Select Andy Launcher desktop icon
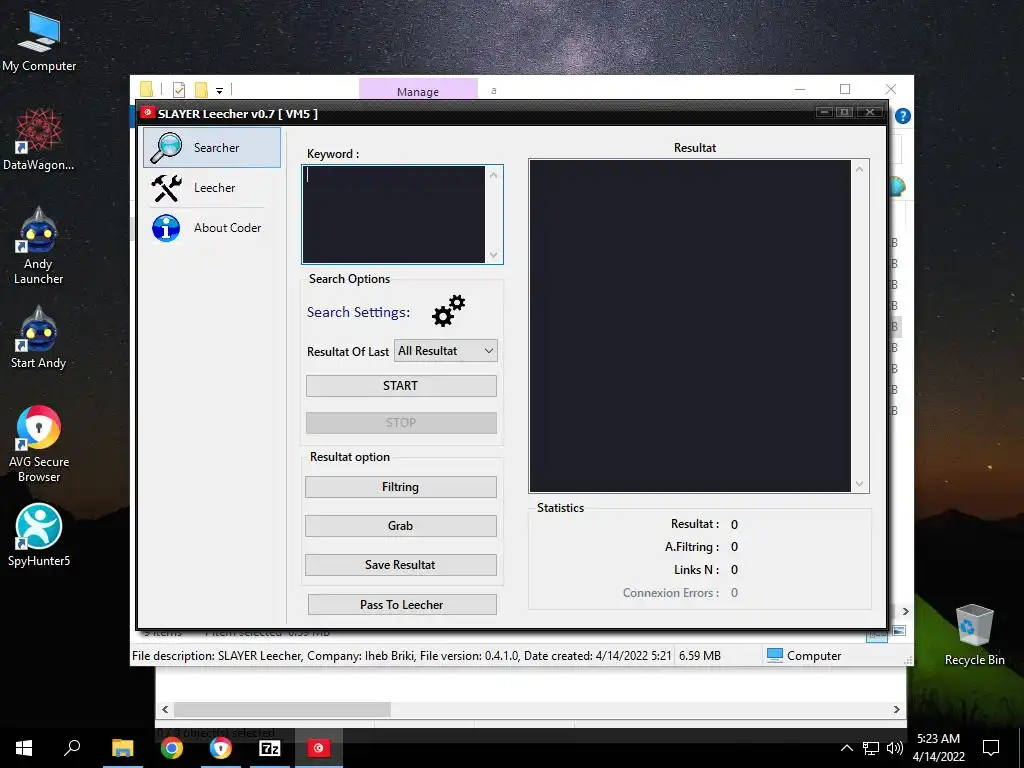Screen dimensions: 1024x768 (x=39, y=246)
